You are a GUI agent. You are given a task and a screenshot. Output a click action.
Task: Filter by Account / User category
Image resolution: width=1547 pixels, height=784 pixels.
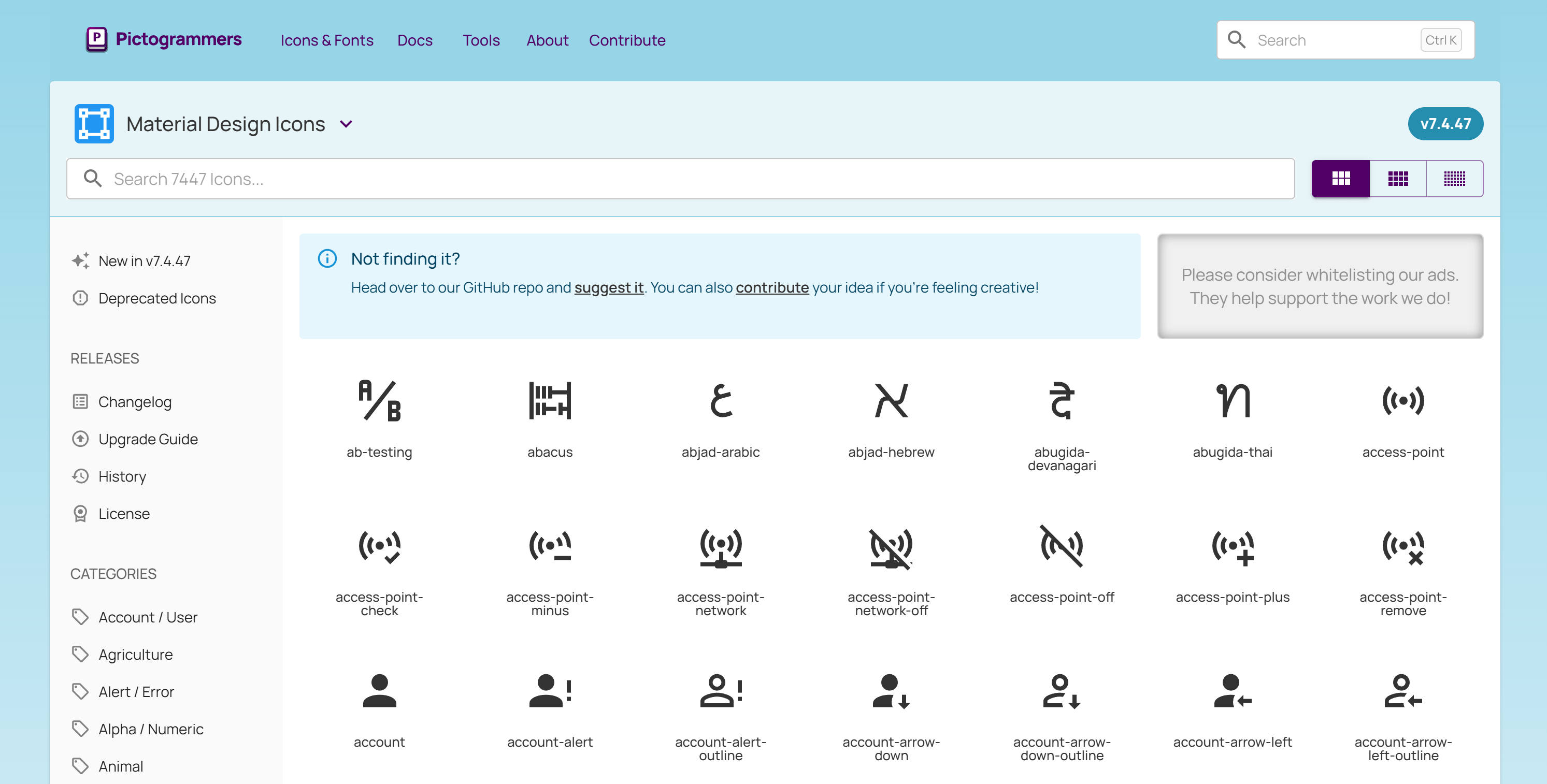click(148, 617)
